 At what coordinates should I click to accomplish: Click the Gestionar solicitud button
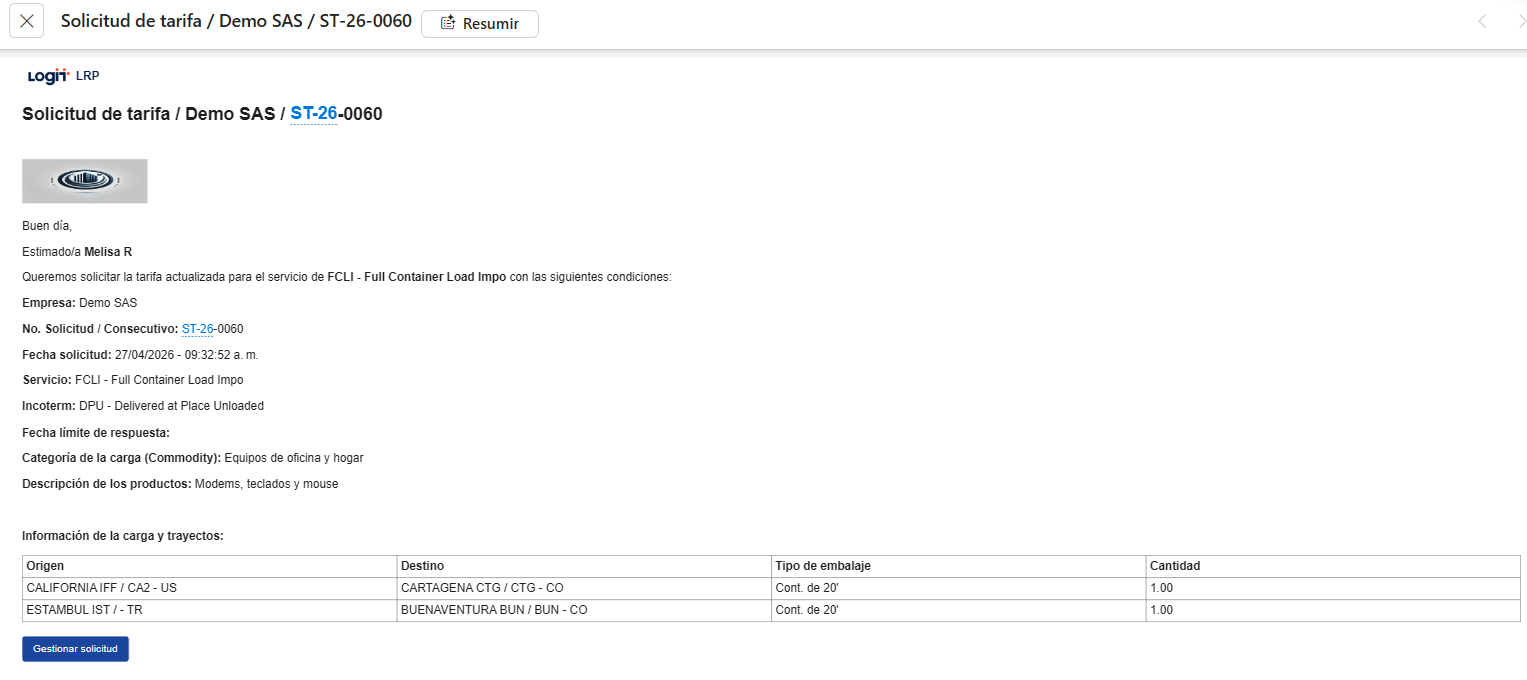(75, 649)
